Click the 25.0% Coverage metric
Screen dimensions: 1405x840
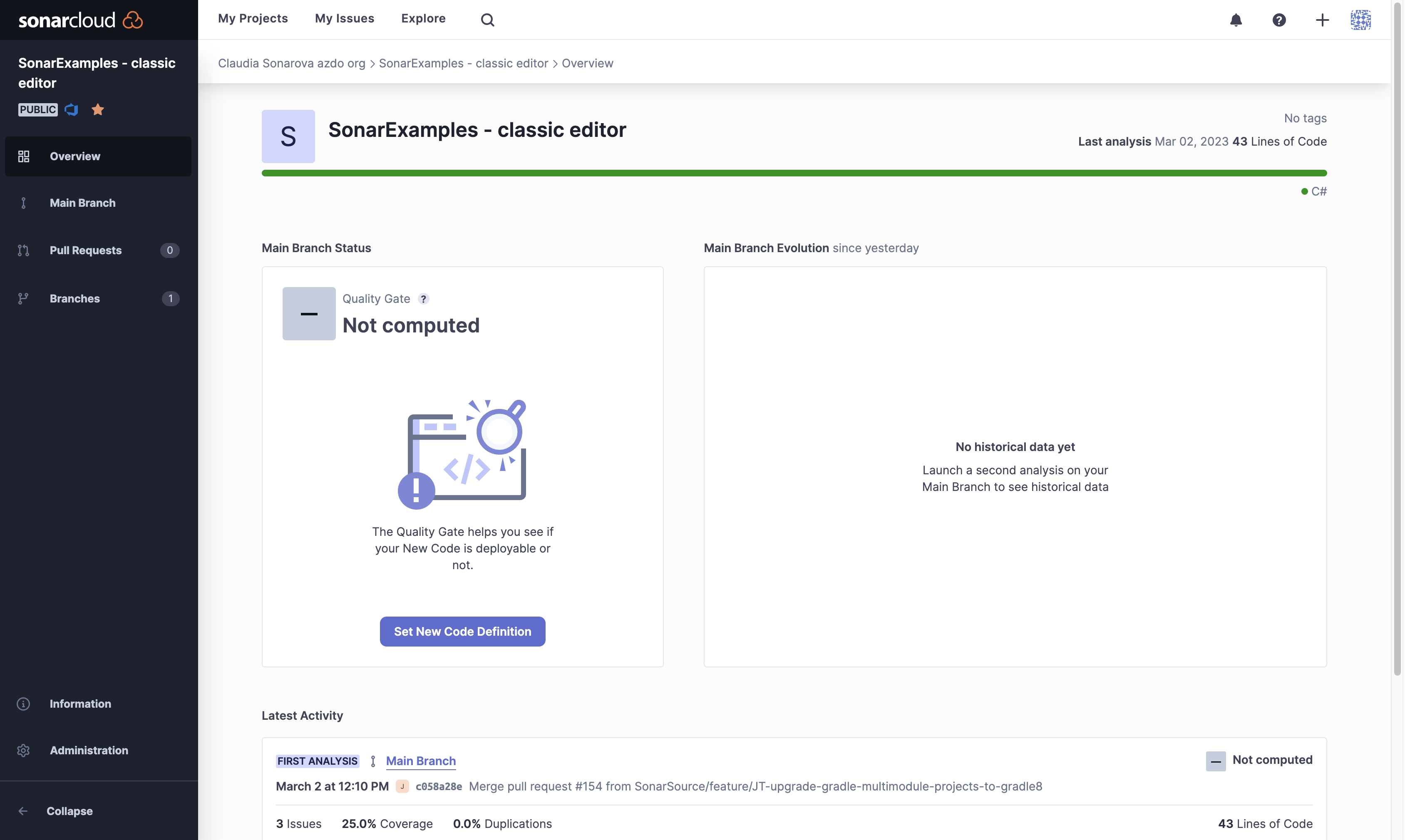[387, 824]
